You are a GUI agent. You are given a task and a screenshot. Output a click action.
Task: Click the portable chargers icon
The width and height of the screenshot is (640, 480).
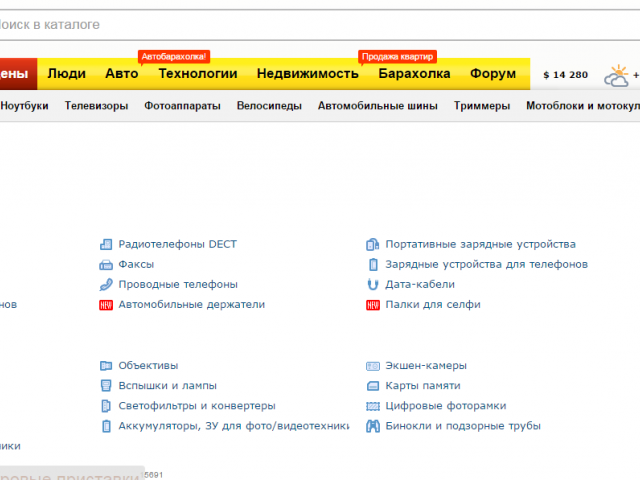373,244
